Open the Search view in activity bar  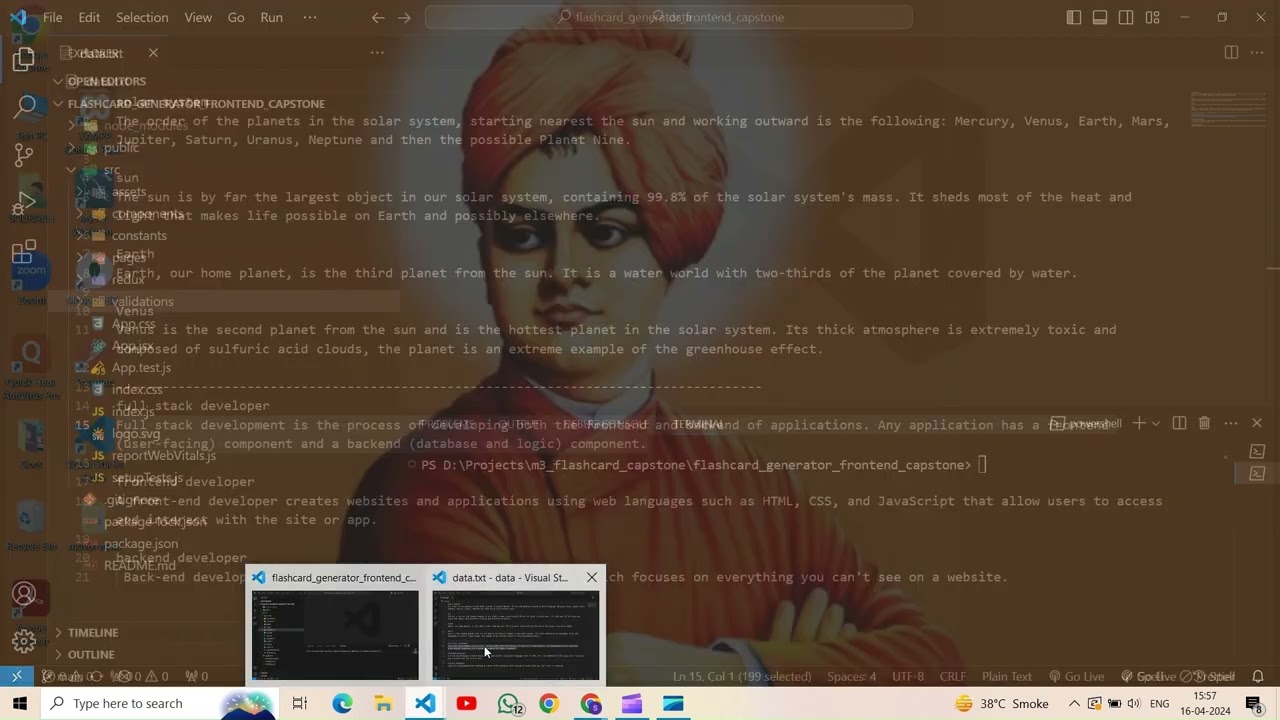[24, 107]
